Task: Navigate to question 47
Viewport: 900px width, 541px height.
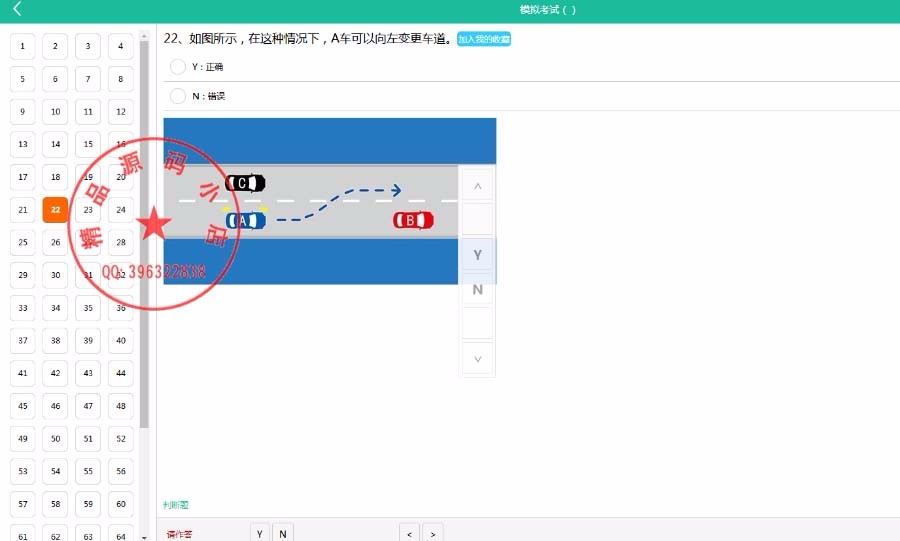Action: click(x=88, y=406)
